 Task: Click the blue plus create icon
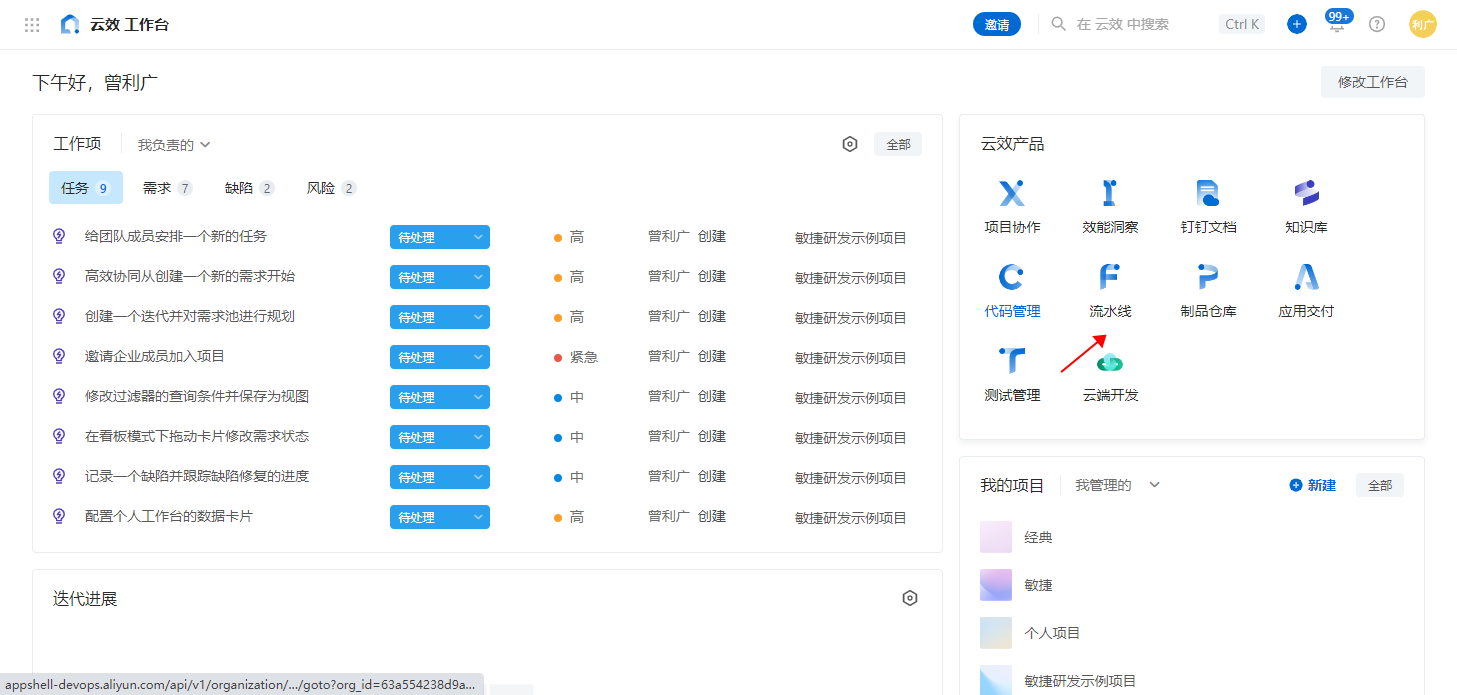(x=1297, y=24)
